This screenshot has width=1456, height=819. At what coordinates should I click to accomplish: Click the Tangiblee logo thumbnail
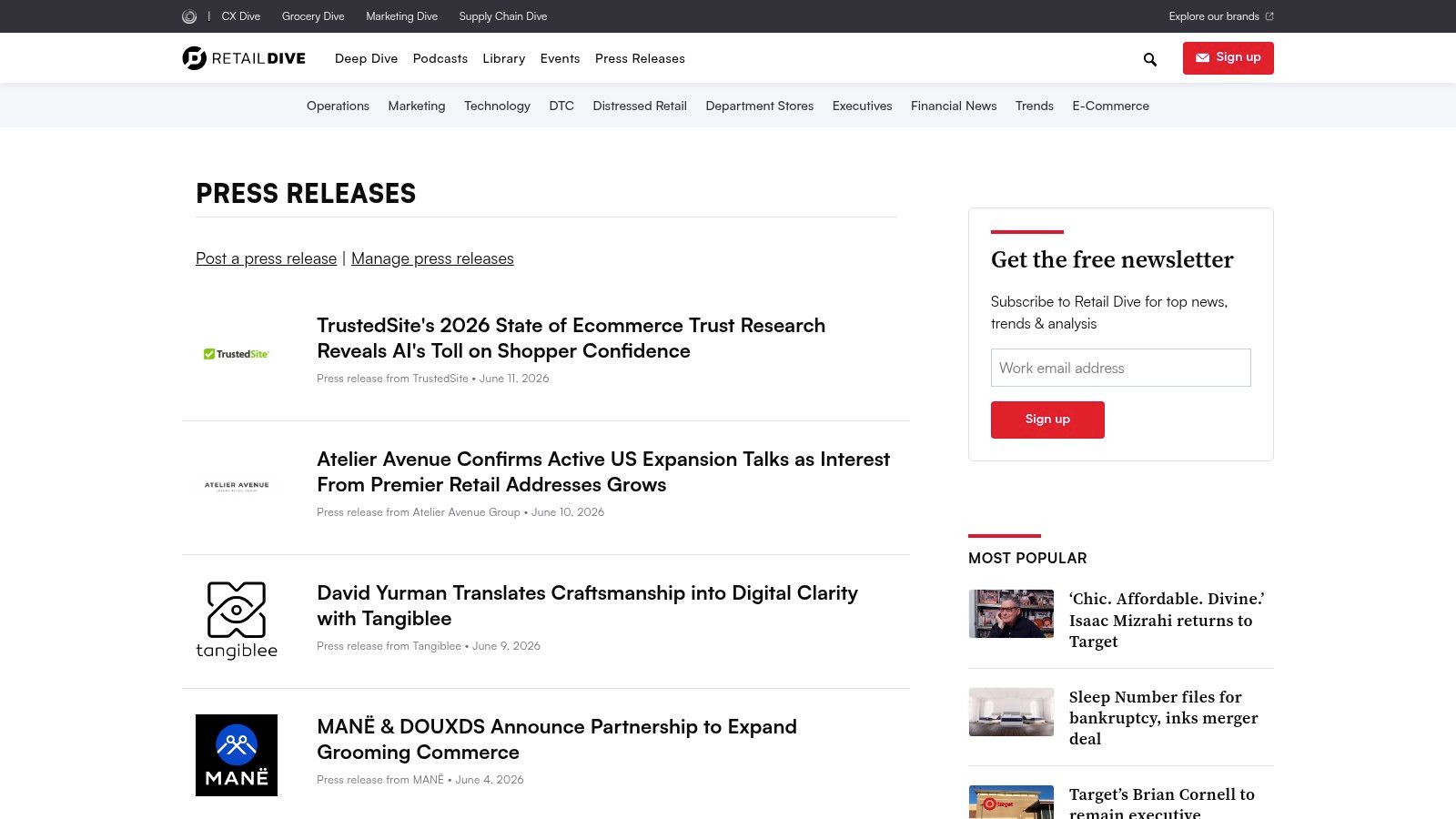click(x=237, y=621)
